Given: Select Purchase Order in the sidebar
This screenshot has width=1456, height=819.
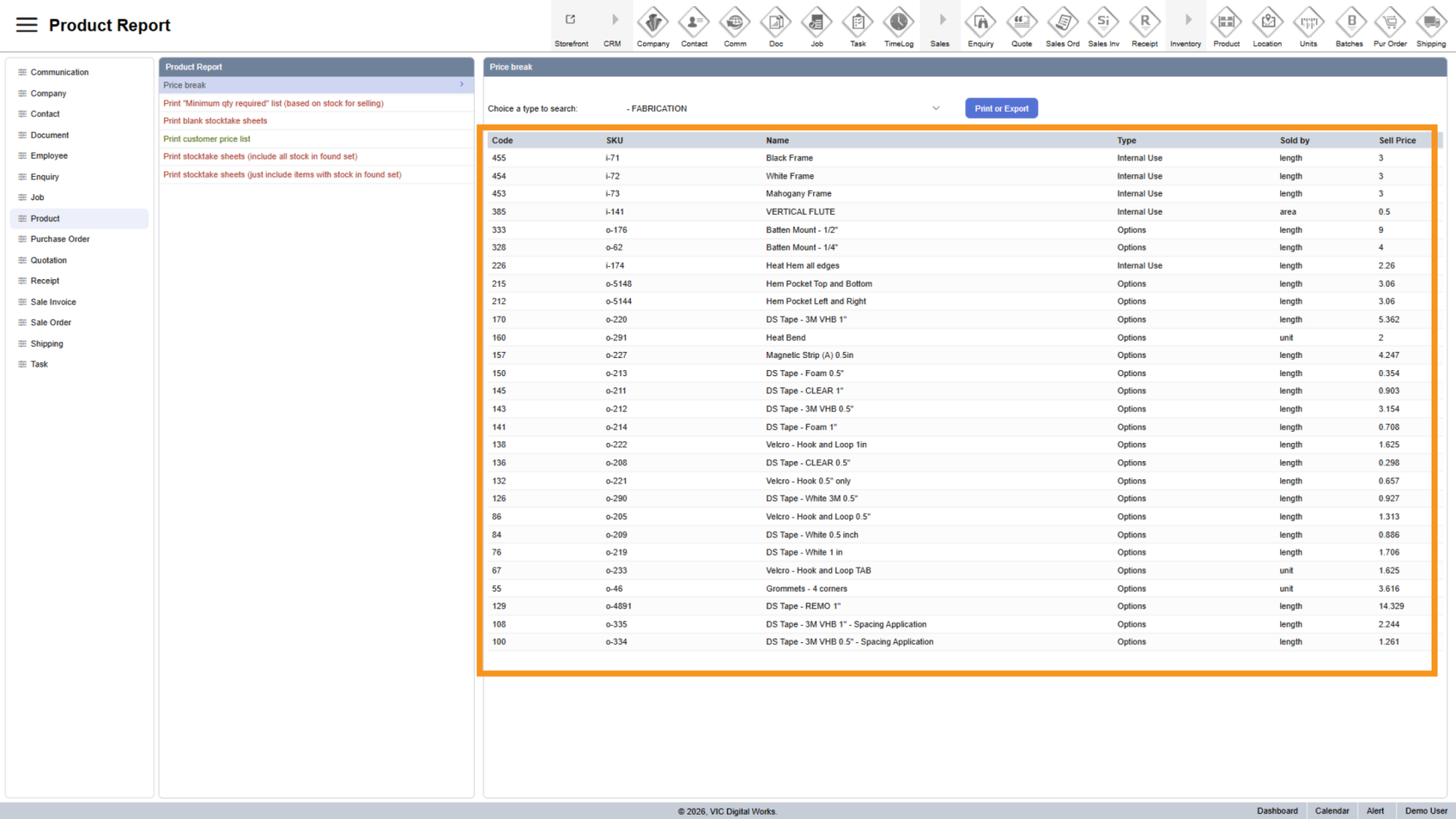Looking at the screenshot, I should (60, 239).
